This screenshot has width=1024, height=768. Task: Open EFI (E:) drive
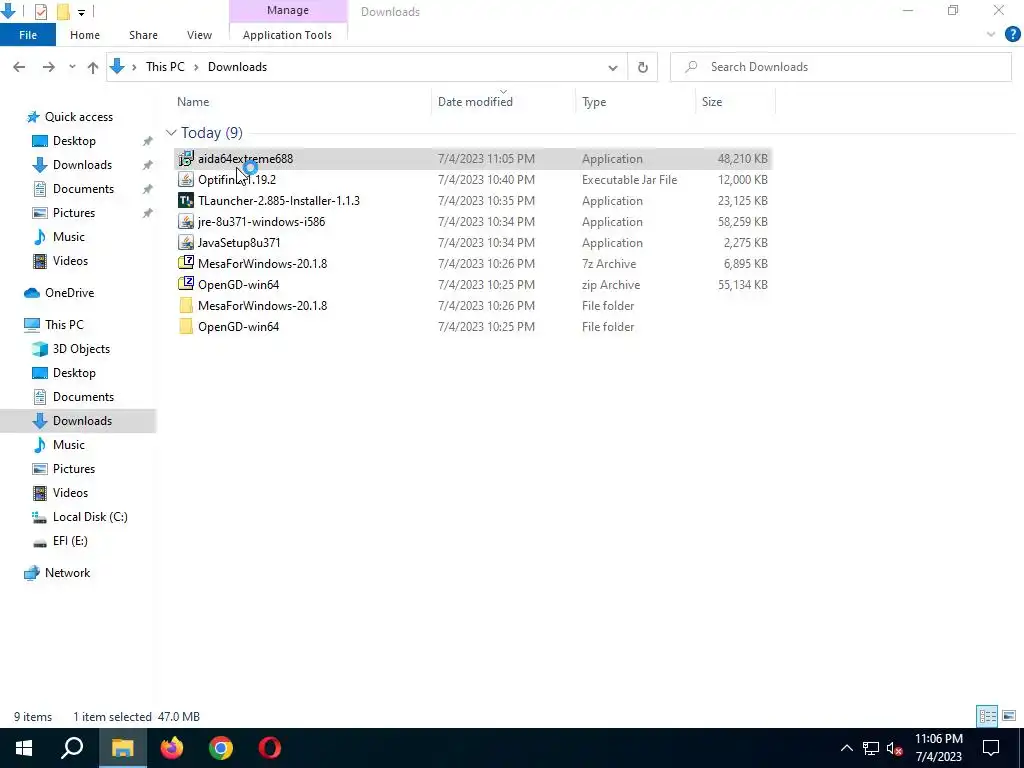(70, 541)
